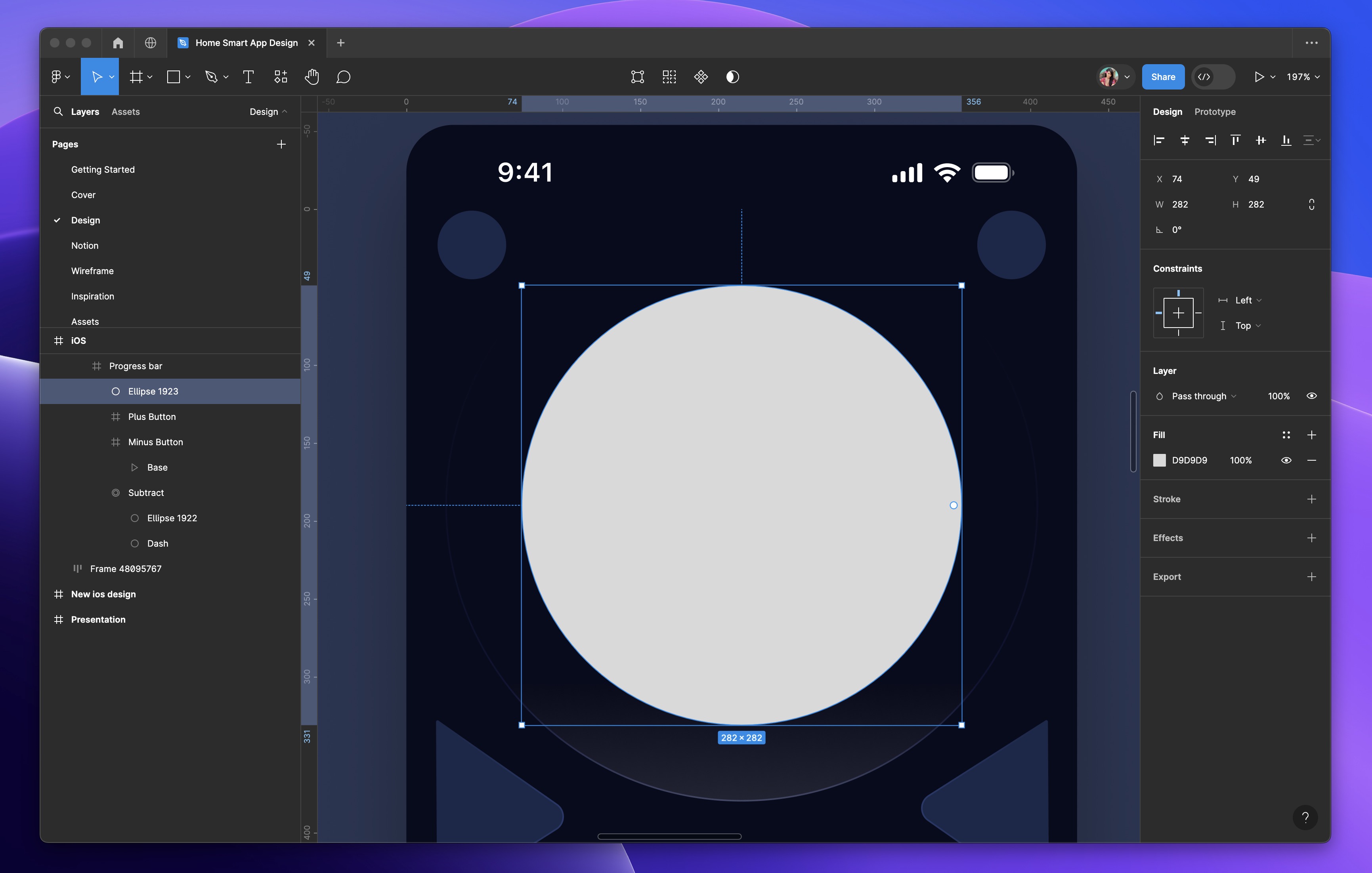Switch to the Prototype tab
Viewport: 1372px width, 873px height.
coord(1215,112)
